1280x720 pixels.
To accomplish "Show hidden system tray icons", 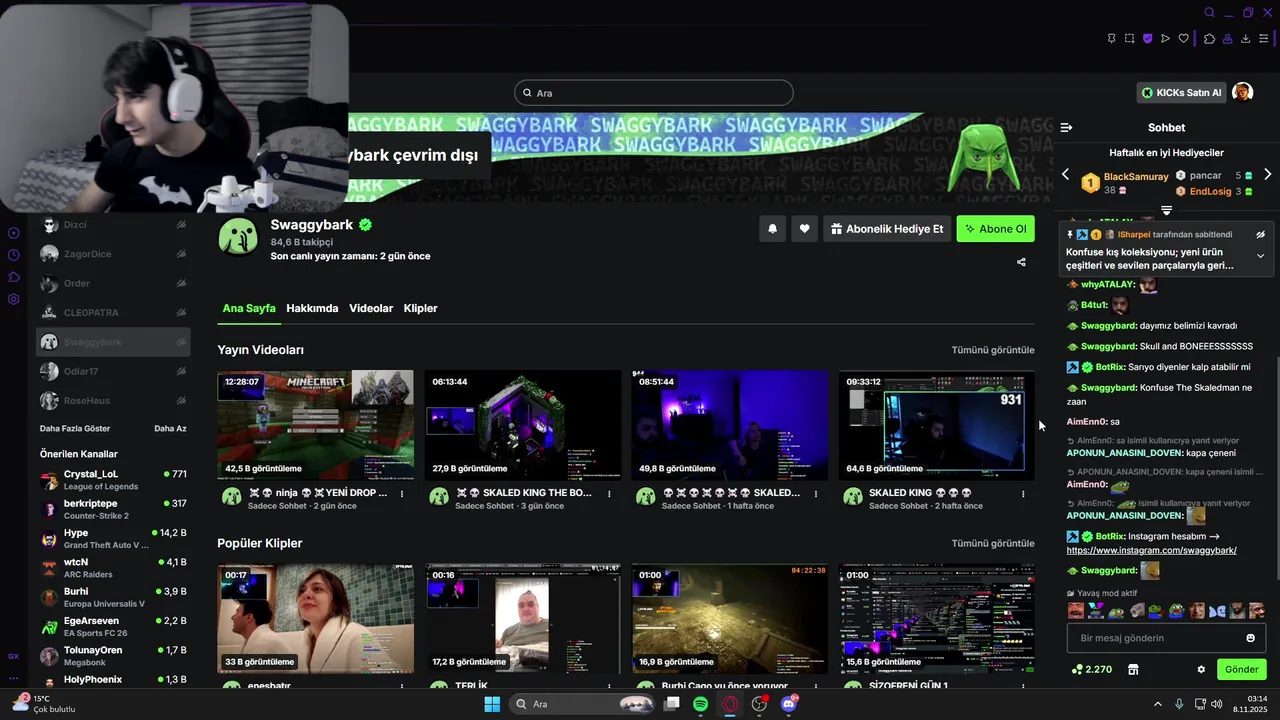I will point(1158,704).
